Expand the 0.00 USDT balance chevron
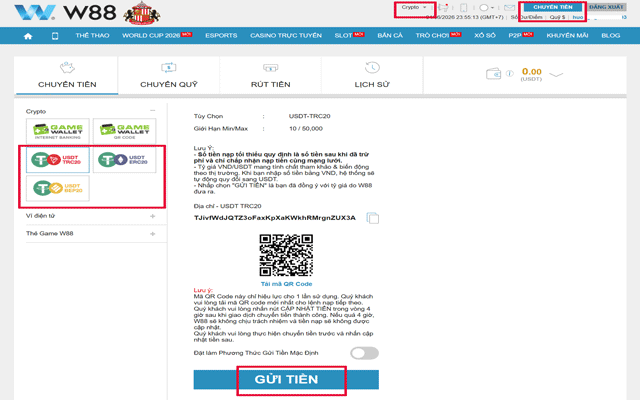This screenshot has height=400, width=640. pos(556,74)
